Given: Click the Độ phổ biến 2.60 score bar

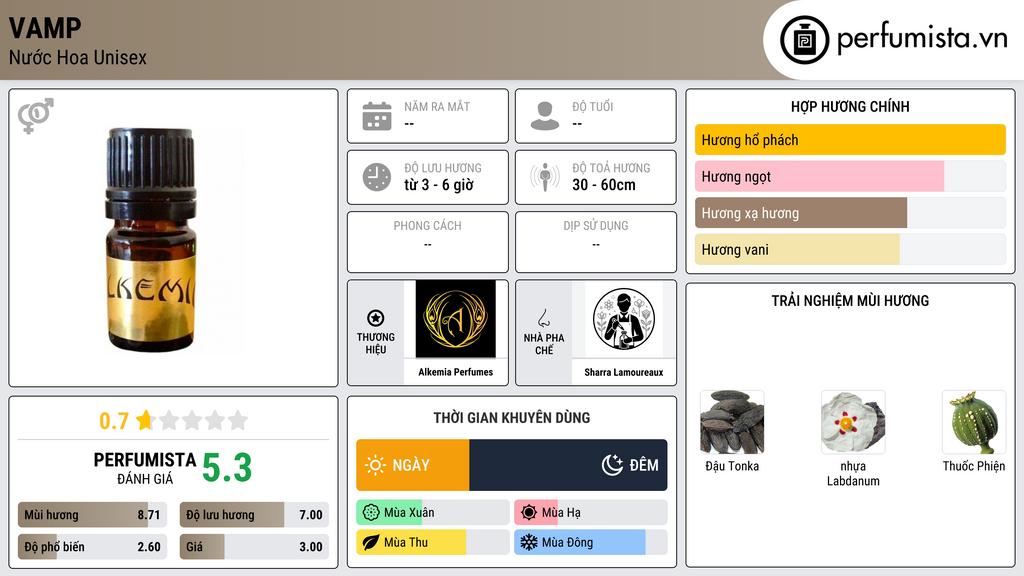Looking at the screenshot, I should coord(92,547).
